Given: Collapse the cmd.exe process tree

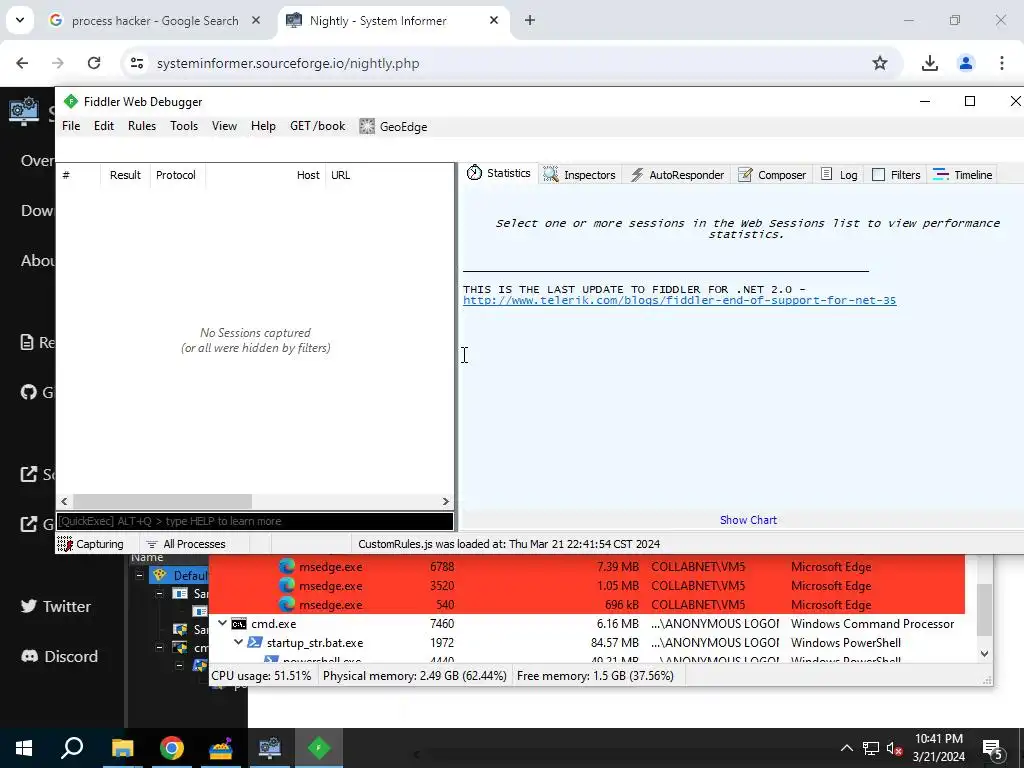Looking at the screenshot, I should coord(223,624).
